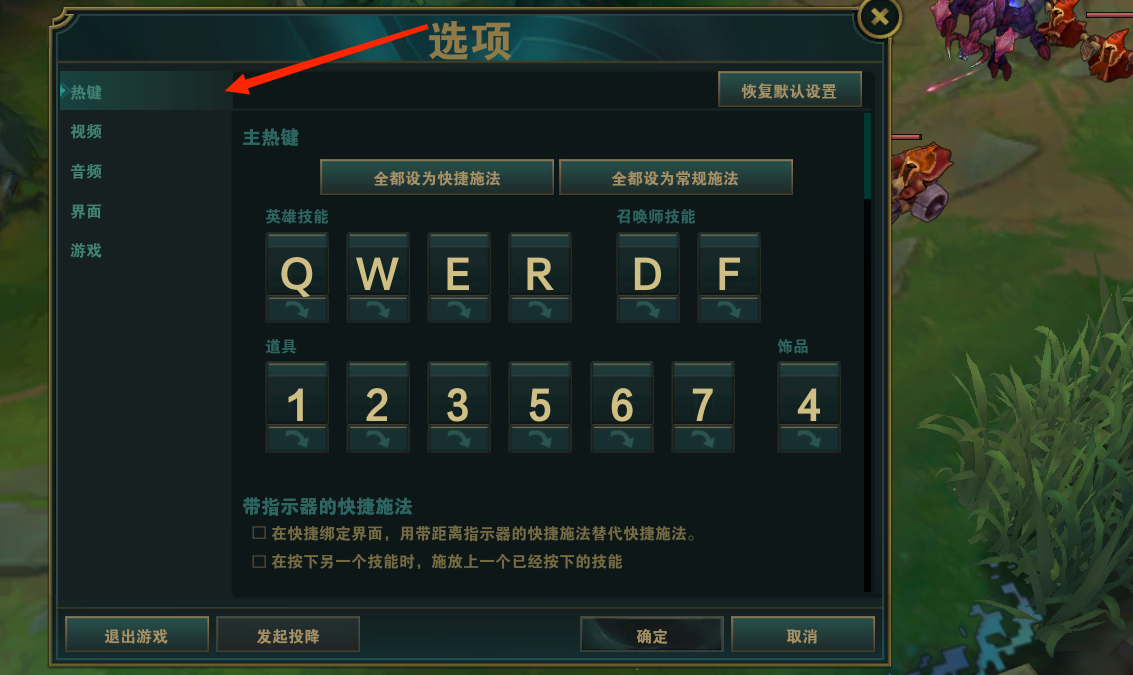Select the R ultimate hotkey slot
Viewport: 1133px width, 675px height.
540,265
